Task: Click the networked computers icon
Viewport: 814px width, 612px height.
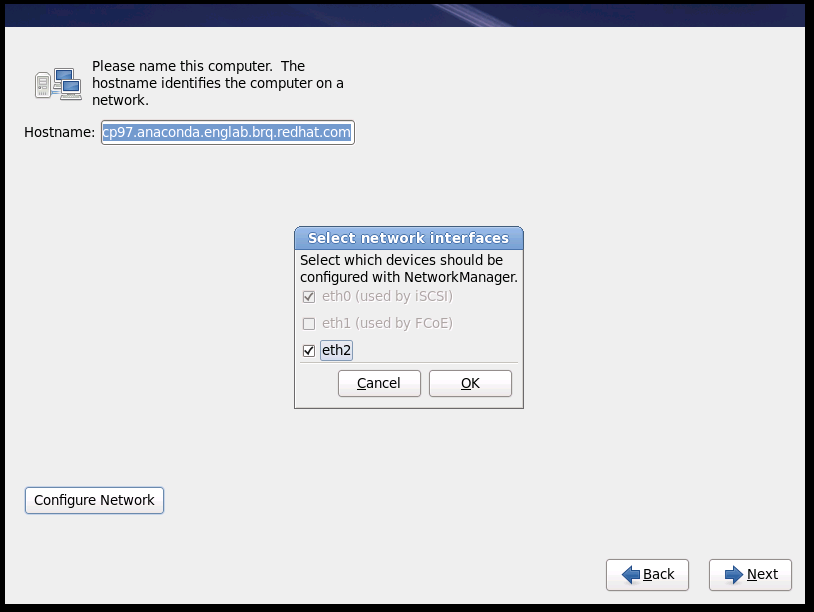Action: [58, 84]
